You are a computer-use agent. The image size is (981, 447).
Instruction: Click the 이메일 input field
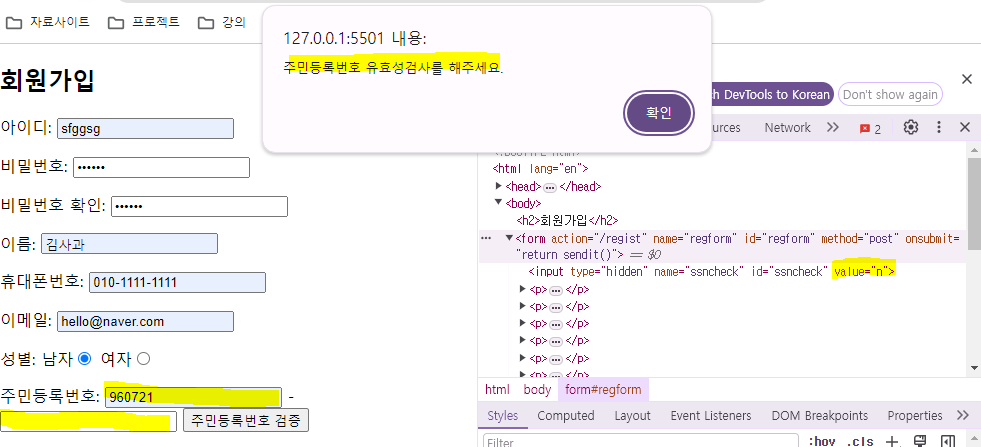[145, 321]
